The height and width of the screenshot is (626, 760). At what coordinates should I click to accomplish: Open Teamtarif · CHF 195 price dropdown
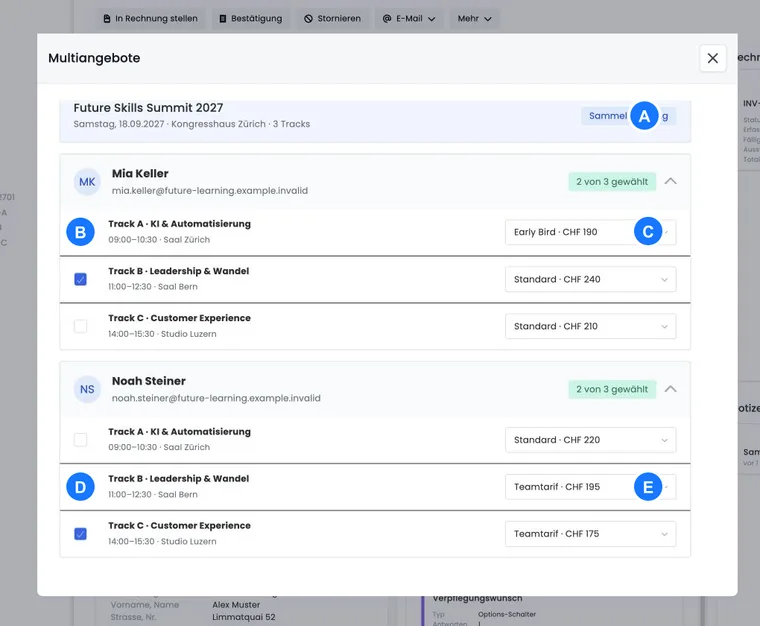click(x=590, y=487)
